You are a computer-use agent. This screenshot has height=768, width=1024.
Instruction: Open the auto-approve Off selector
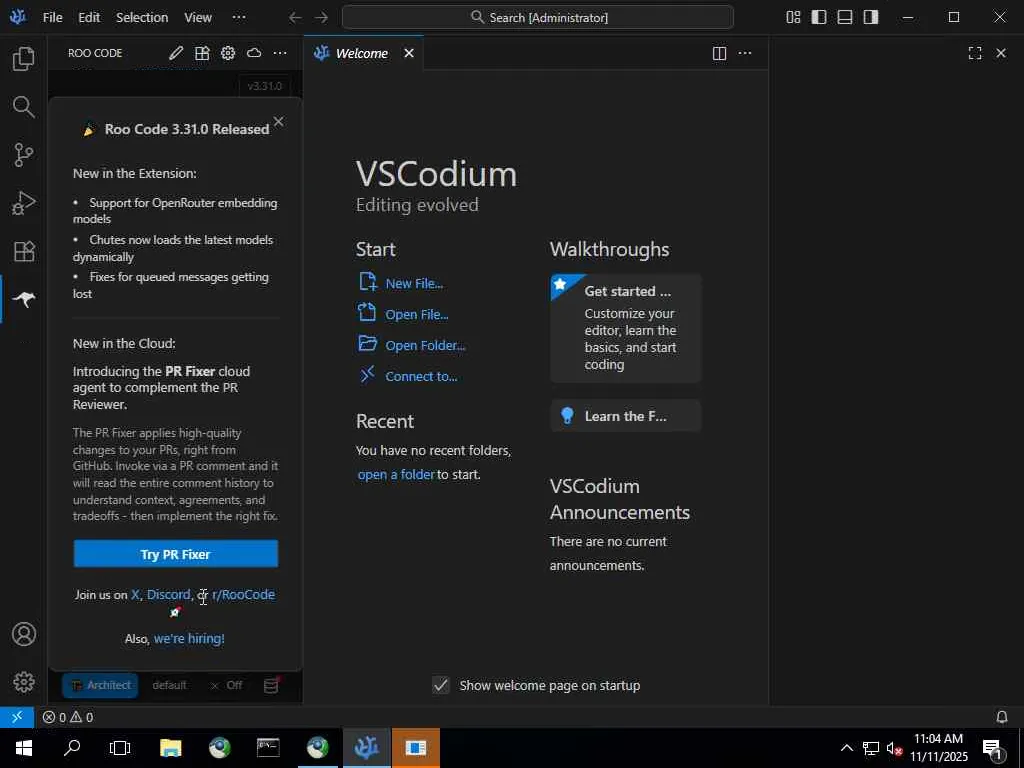[x=227, y=685]
